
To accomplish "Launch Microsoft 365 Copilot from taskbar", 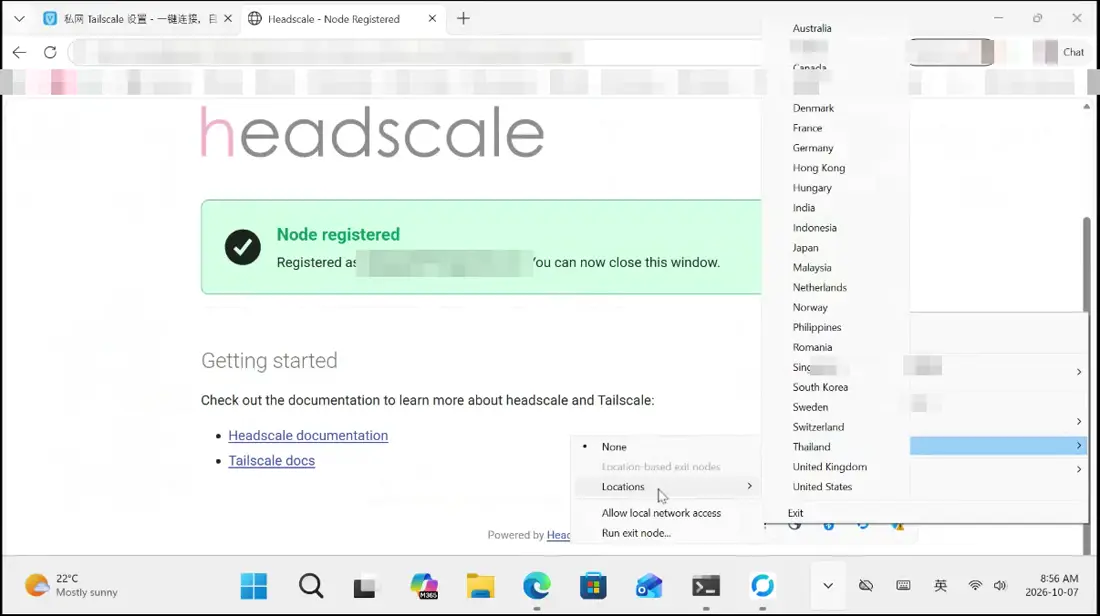I will coord(424,586).
